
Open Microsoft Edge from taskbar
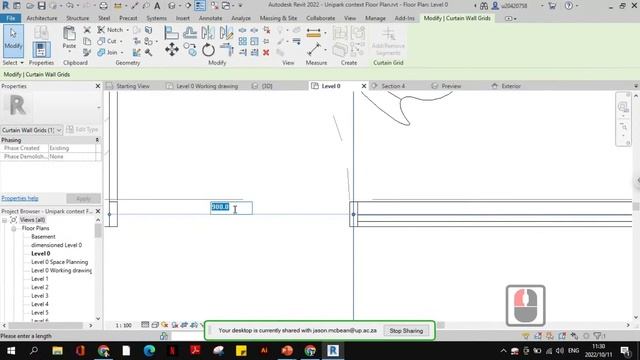click(x=149, y=351)
